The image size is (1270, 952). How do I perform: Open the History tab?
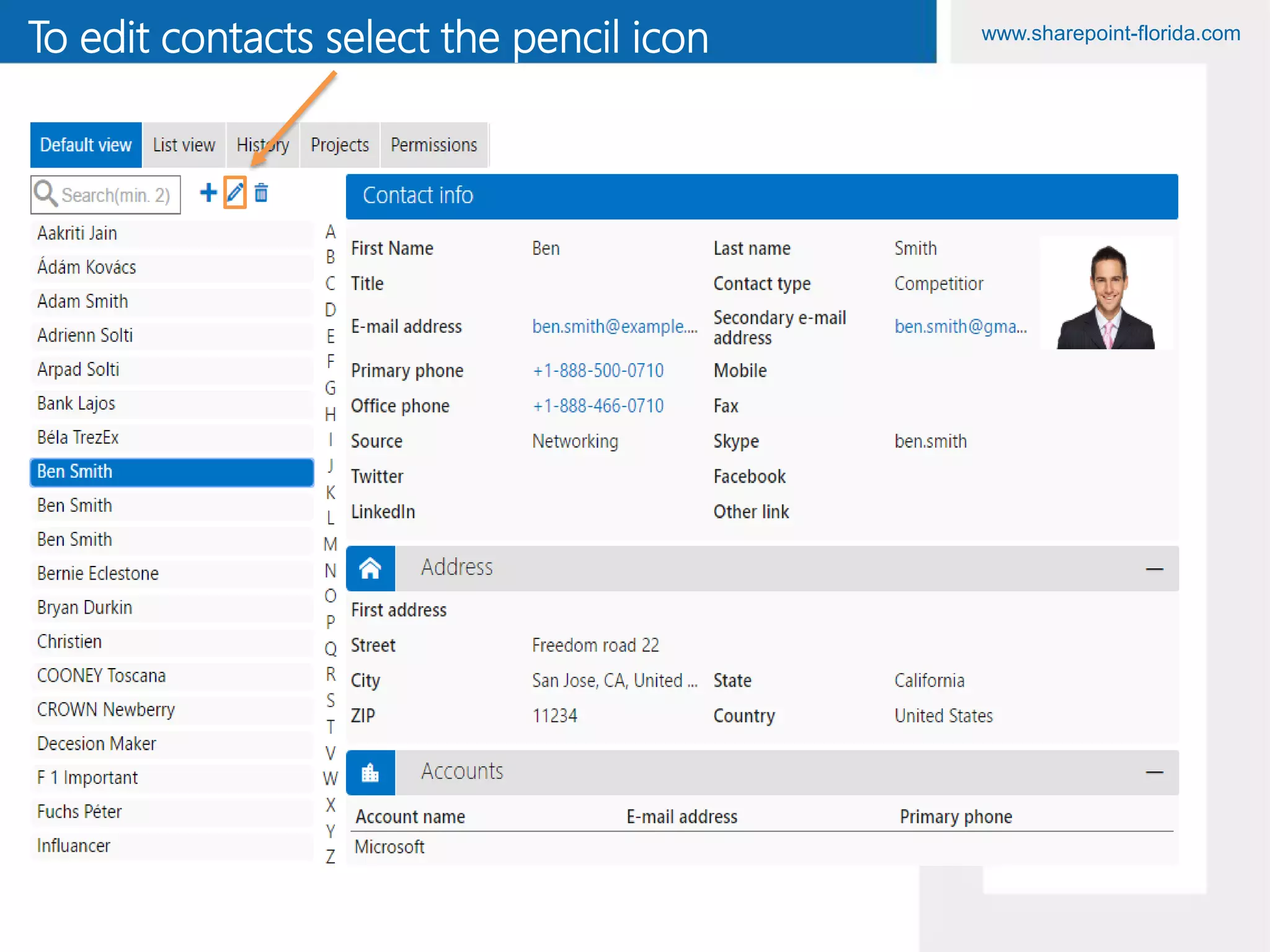point(263,145)
